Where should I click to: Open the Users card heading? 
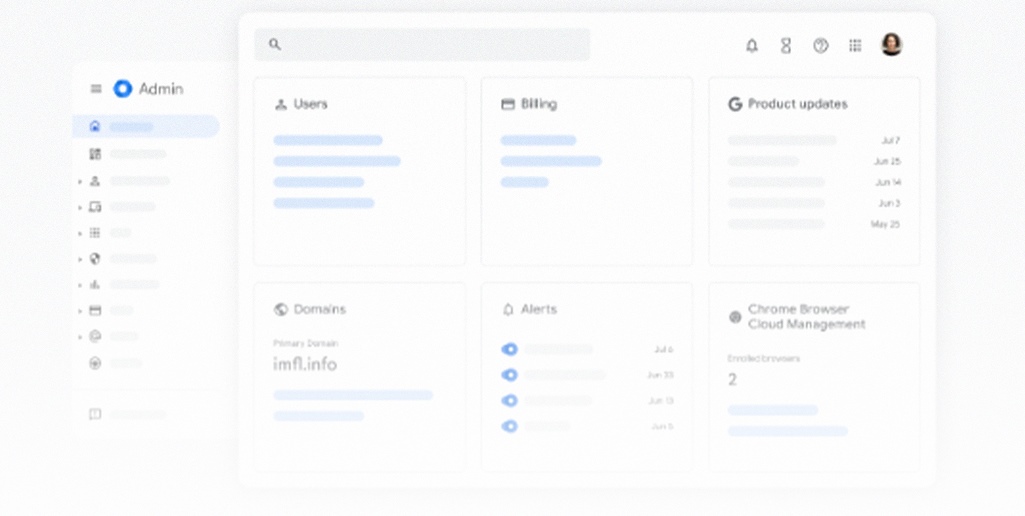pyautogui.click(x=310, y=104)
